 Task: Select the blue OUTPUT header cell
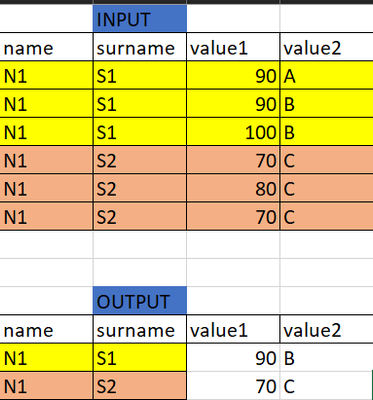(x=140, y=300)
